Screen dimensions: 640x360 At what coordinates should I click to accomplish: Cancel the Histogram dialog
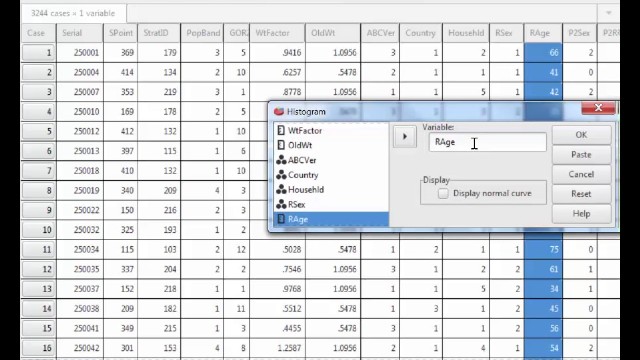tap(581, 174)
